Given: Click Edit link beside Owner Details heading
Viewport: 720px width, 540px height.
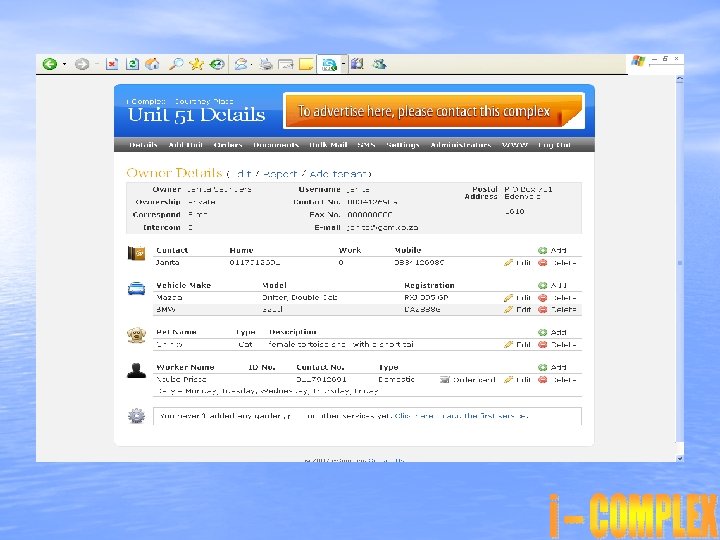Looking at the screenshot, I should pyautogui.click(x=242, y=174).
